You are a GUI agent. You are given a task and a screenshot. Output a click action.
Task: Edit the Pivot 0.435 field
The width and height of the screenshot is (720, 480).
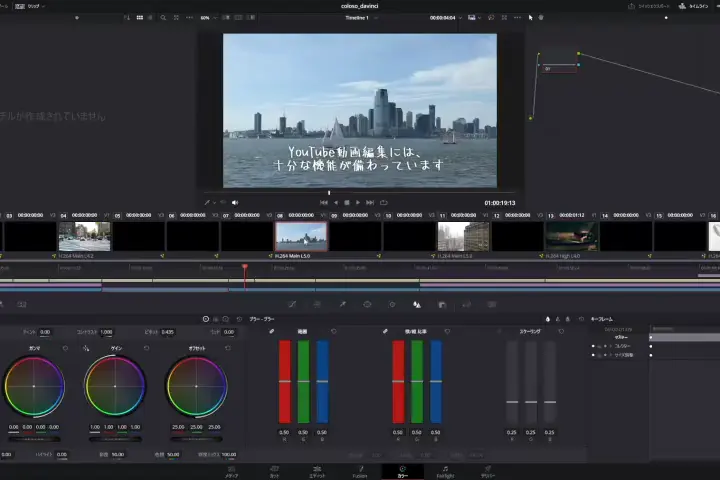[168, 332]
